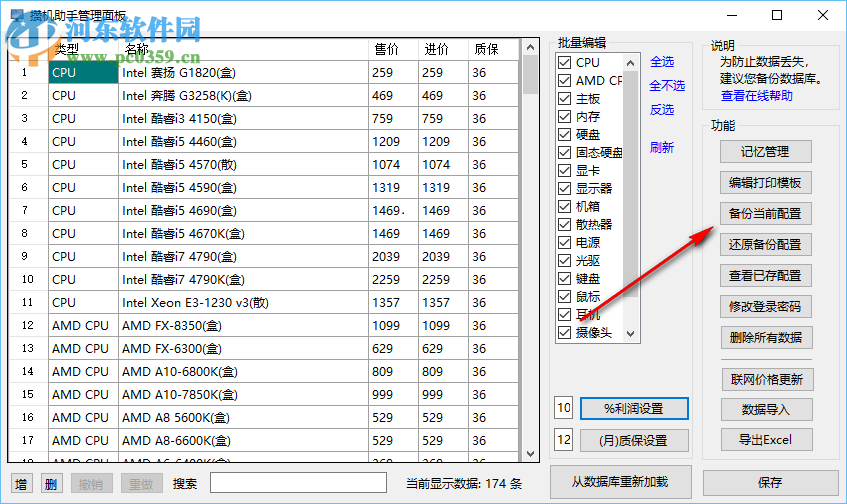This screenshot has height=504, width=847.
Task: Click the 数据导入 button
Action: (x=767, y=410)
